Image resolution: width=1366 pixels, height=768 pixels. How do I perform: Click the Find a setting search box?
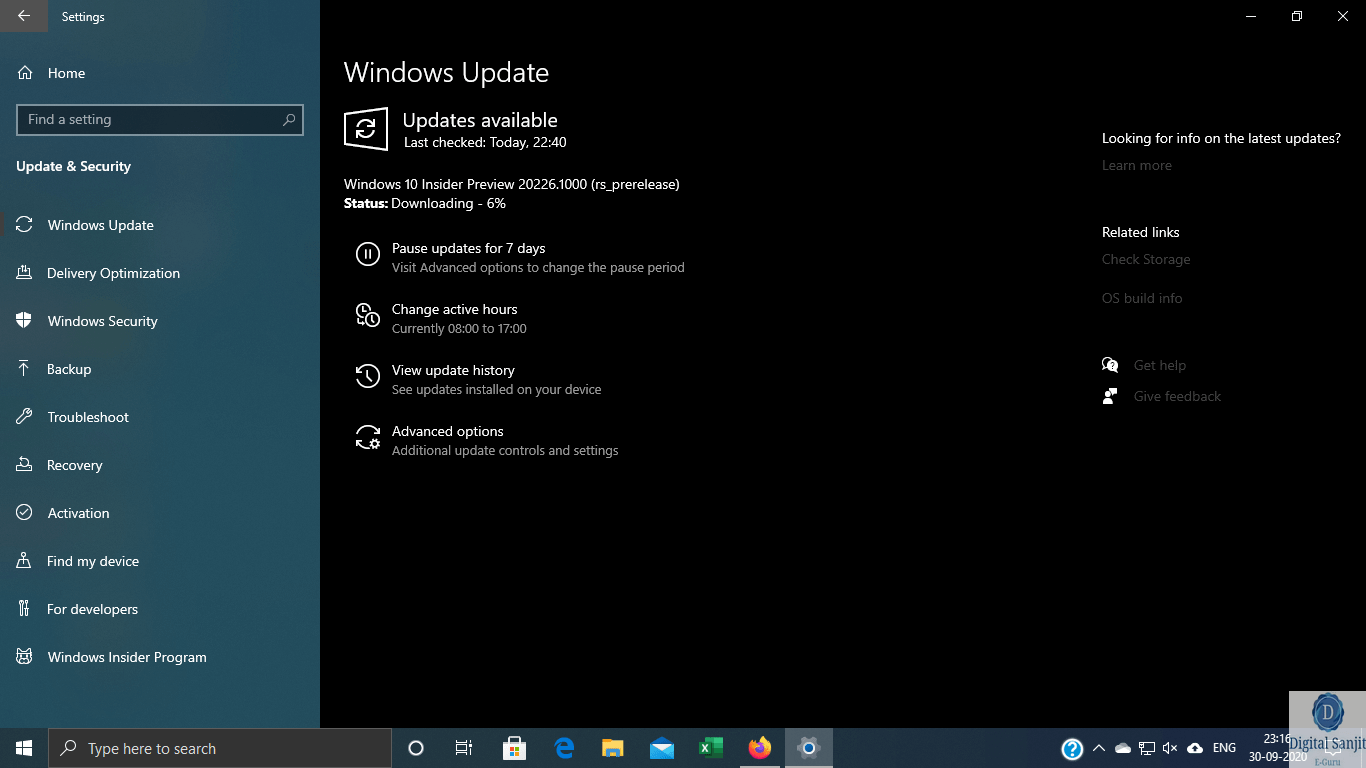point(160,119)
